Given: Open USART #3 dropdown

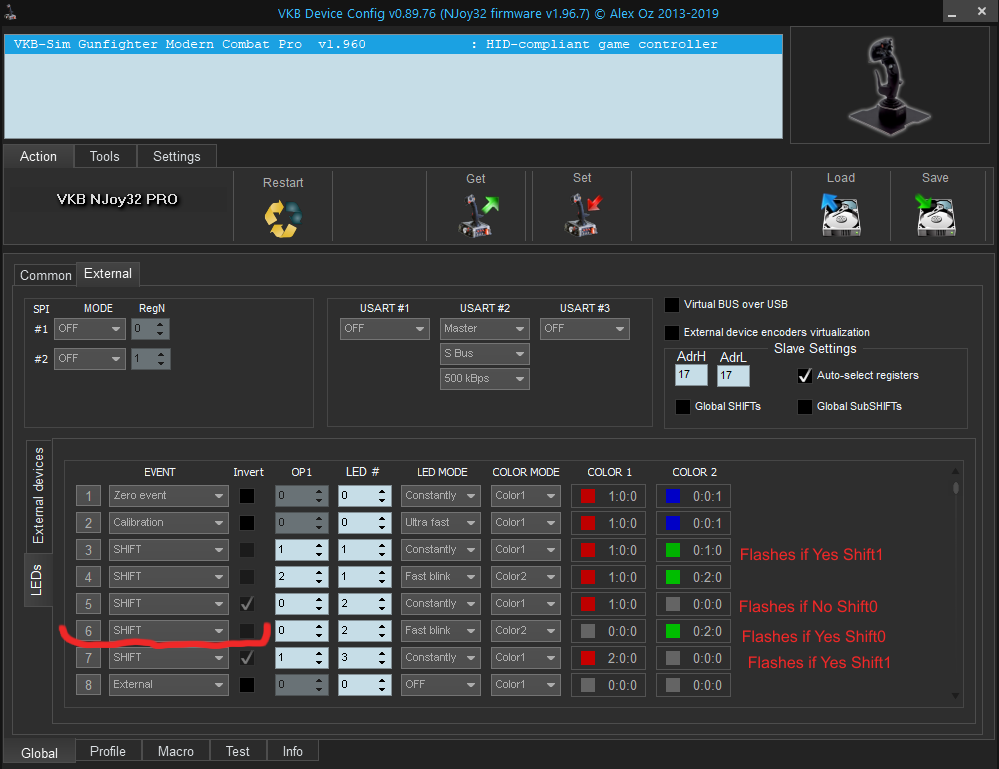Looking at the screenshot, I should pyautogui.click(x=584, y=329).
